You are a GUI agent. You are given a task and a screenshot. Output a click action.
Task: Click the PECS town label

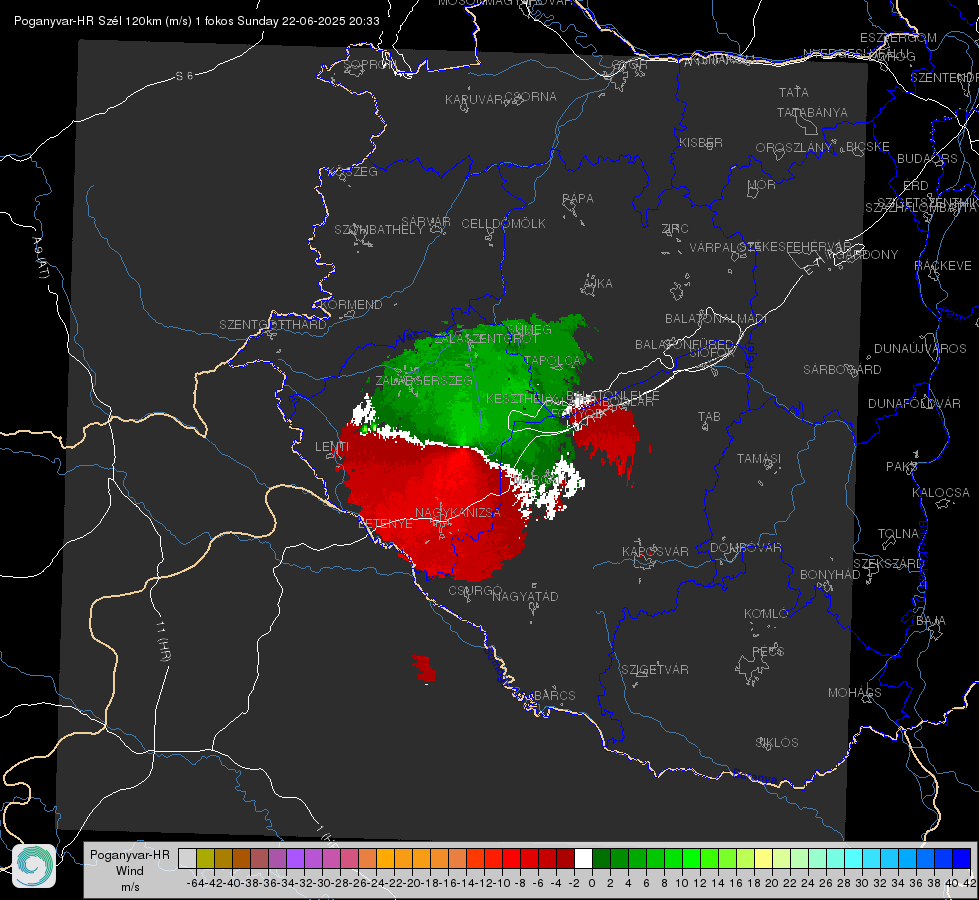pos(767,651)
